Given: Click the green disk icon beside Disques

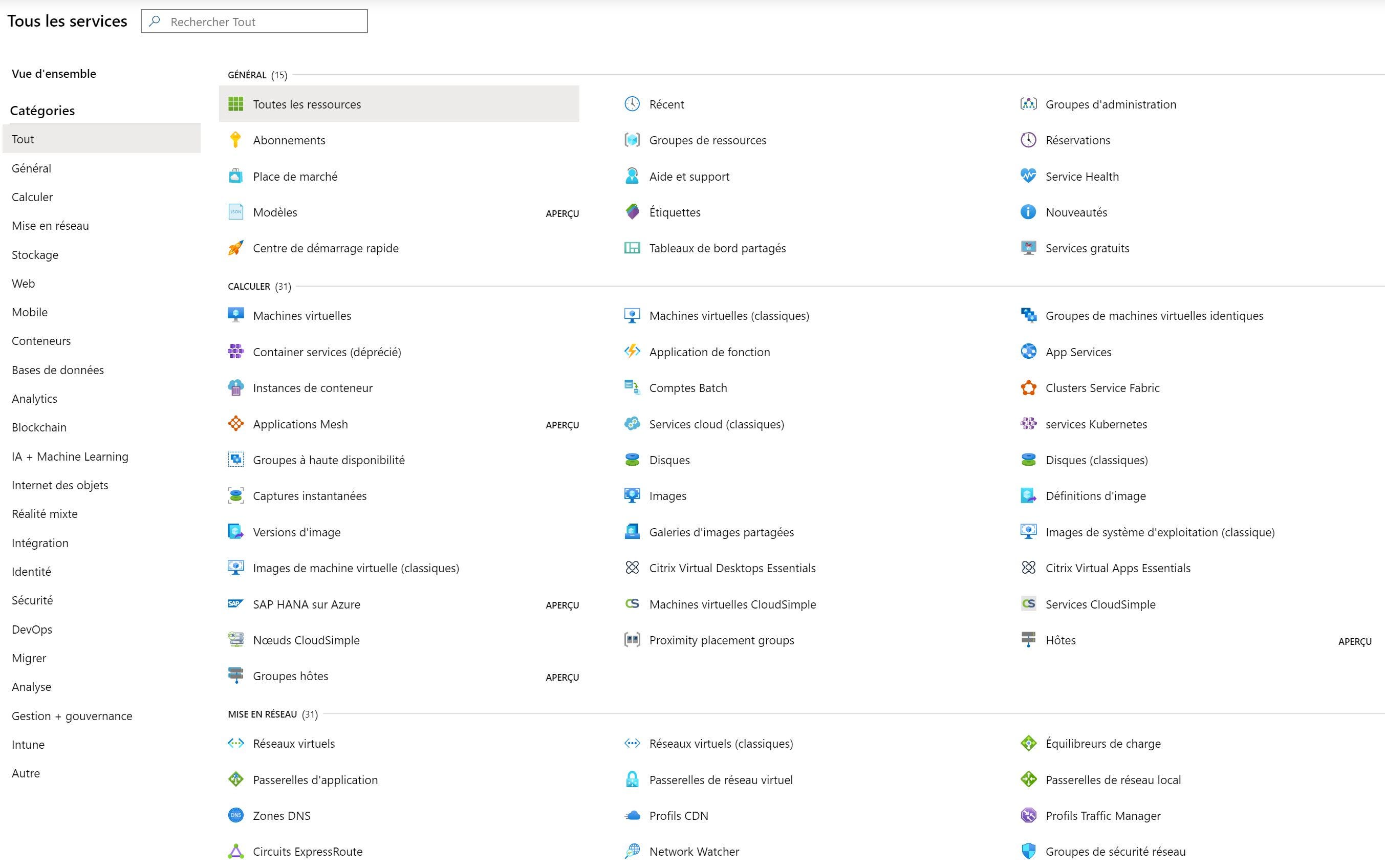Looking at the screenshot, I should pos(632,460).
